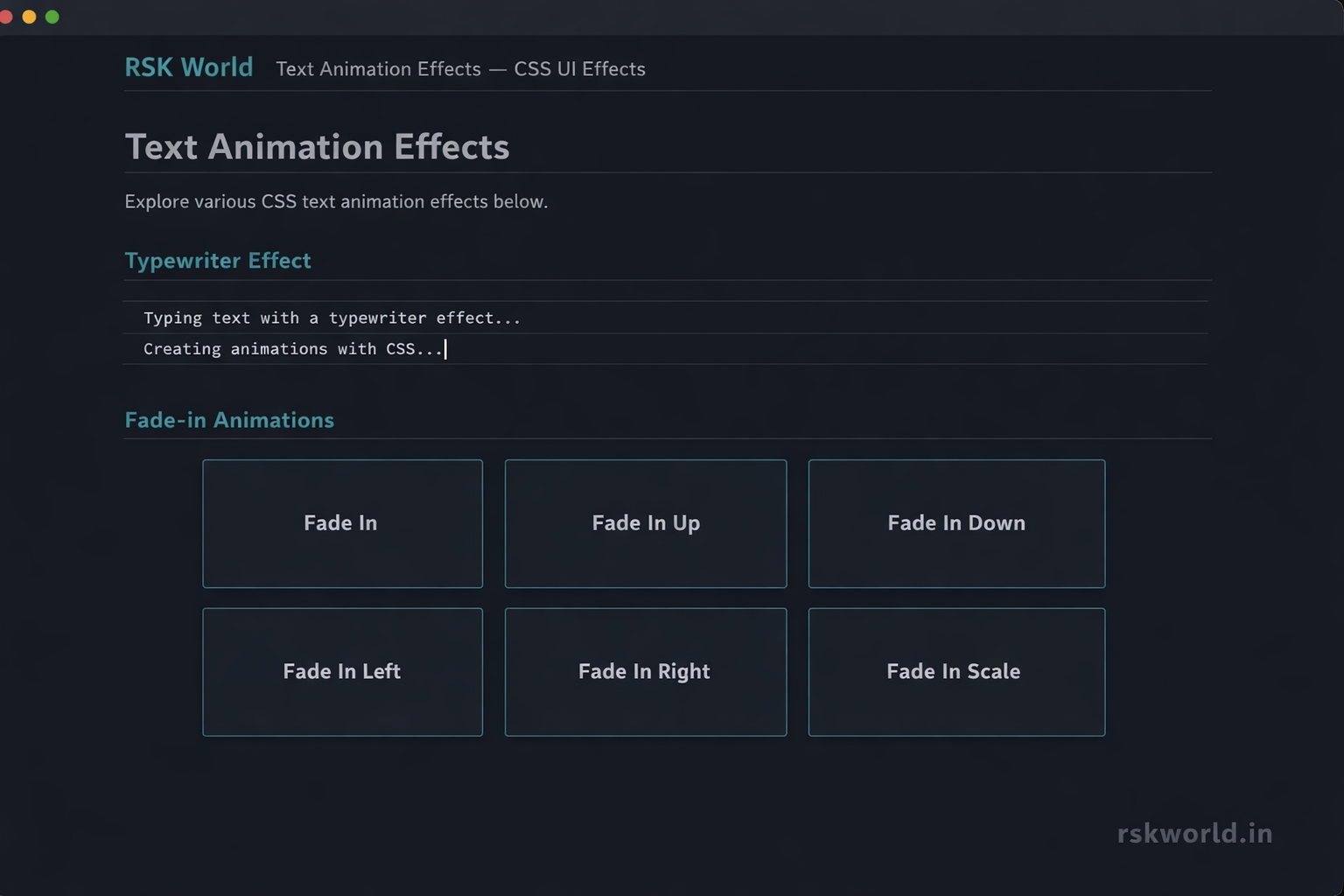Image resolution: width=1344 pixels, height=896 pixels.
Task: Place cursor at the blinking typewriter caret
Action: pos(445,348)
